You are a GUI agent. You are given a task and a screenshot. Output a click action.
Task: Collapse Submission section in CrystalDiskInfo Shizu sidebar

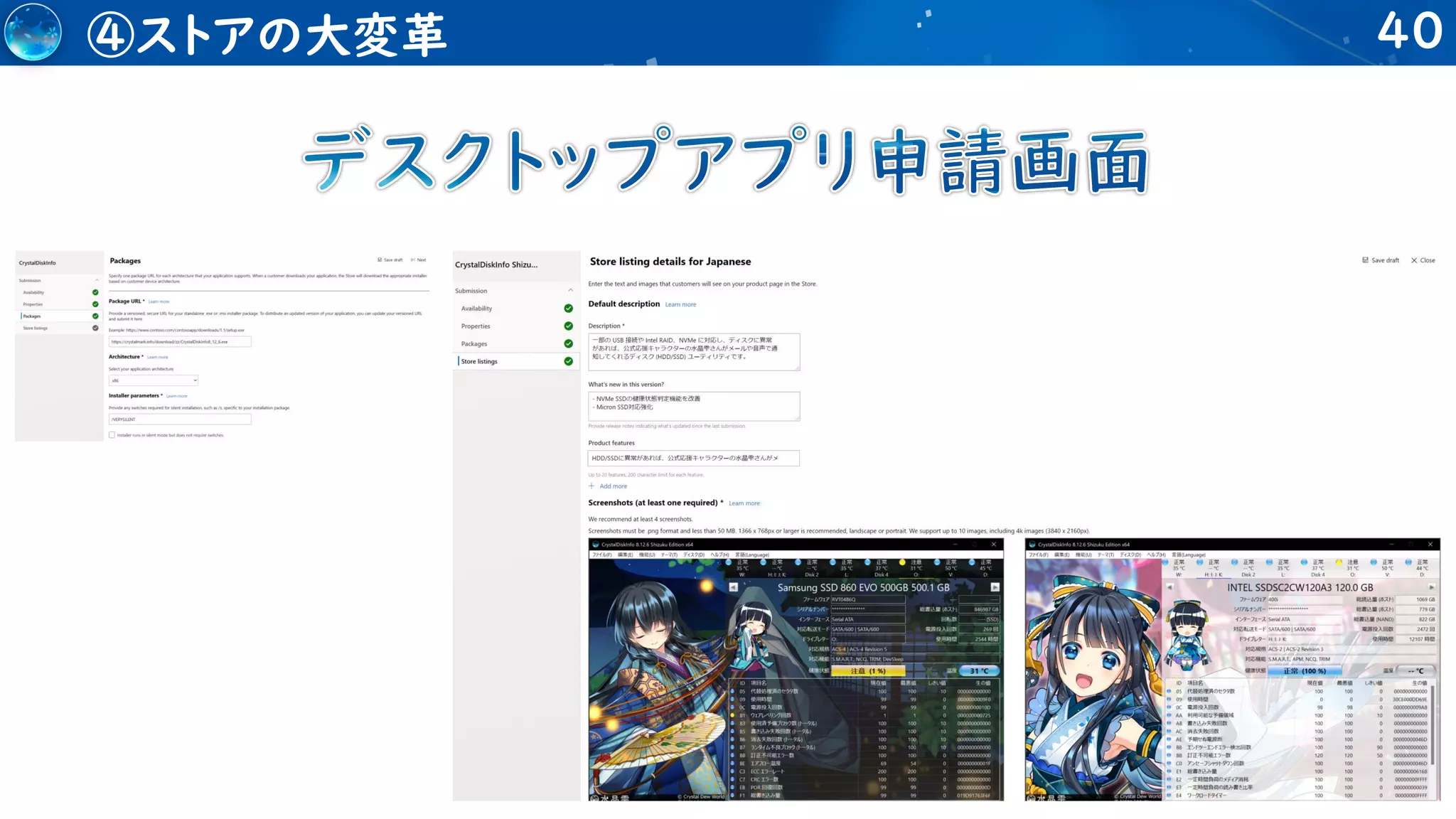click(x=570, y=291)
